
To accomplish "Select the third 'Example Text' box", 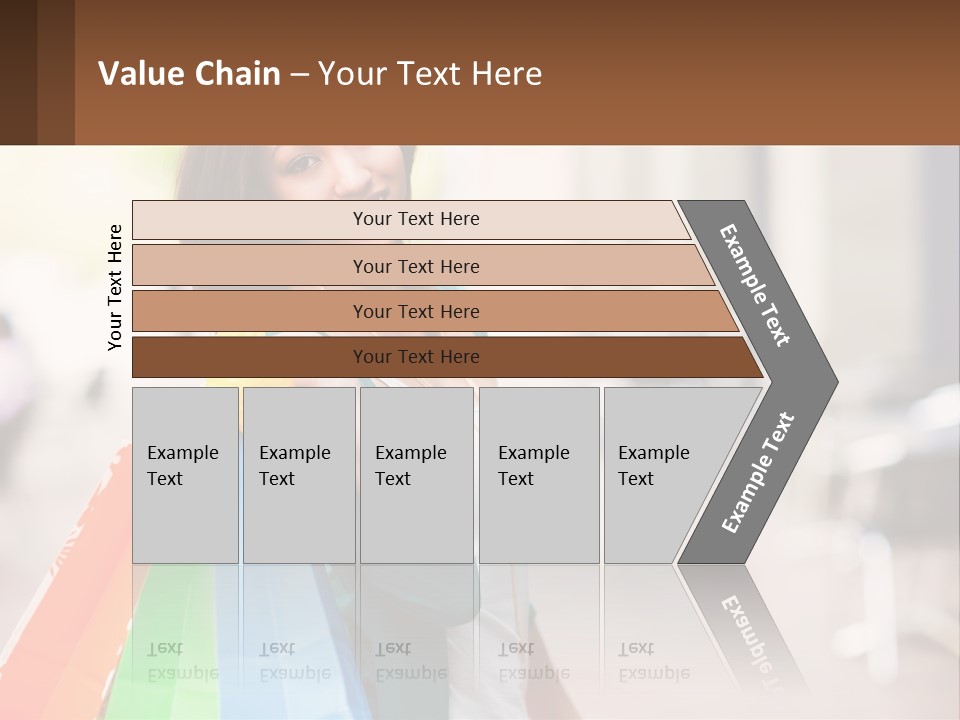I will [x=415, y=475].
